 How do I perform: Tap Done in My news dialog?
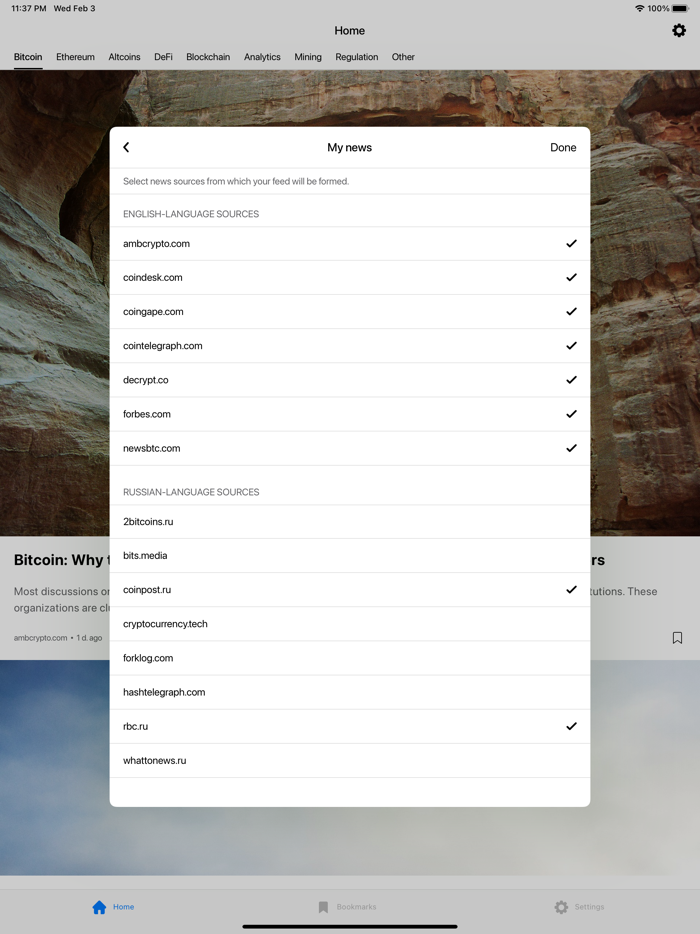563,147
